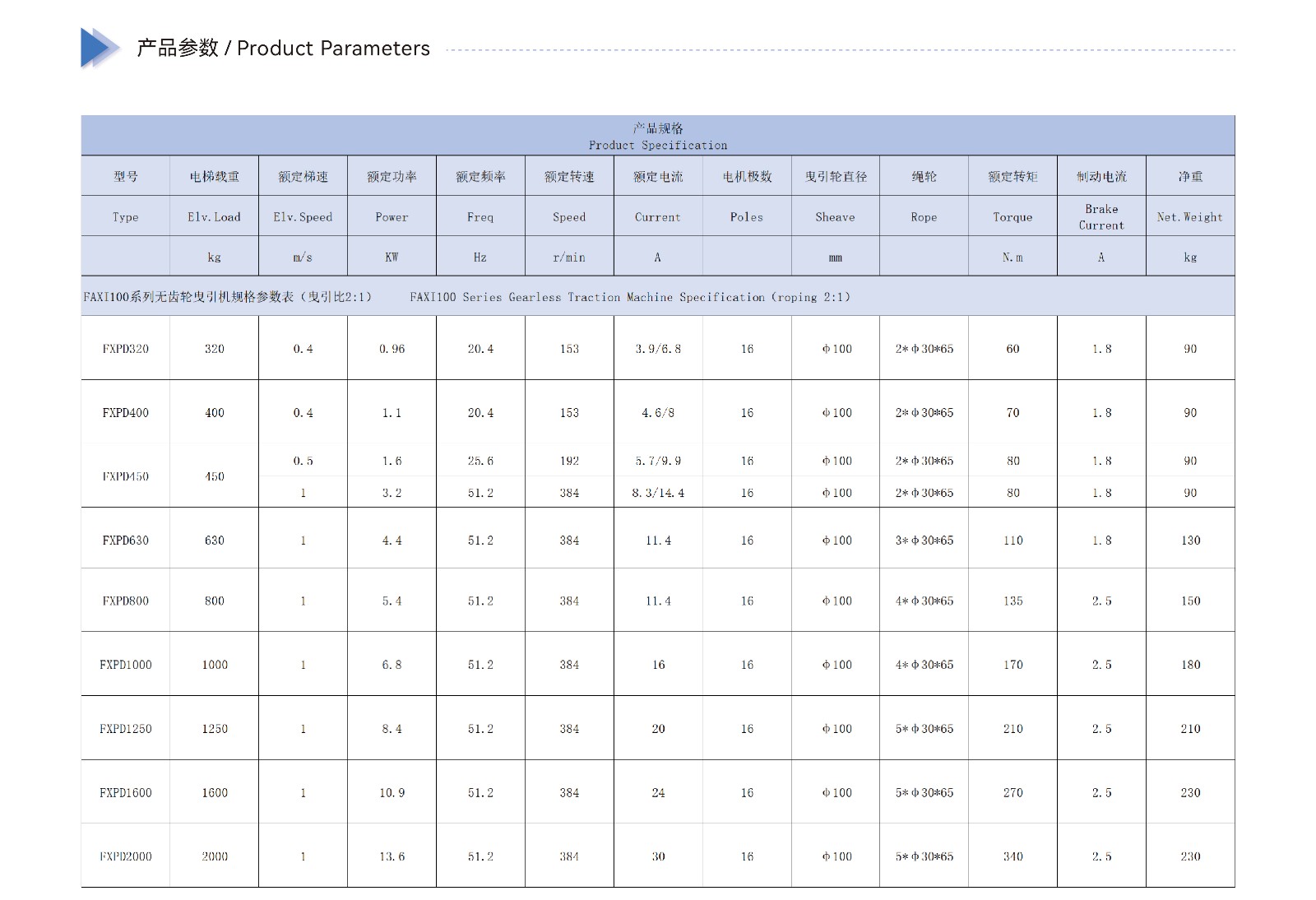Select the 'FXPD450' type cell
1316x900 pixels.
tap(126, 476)
